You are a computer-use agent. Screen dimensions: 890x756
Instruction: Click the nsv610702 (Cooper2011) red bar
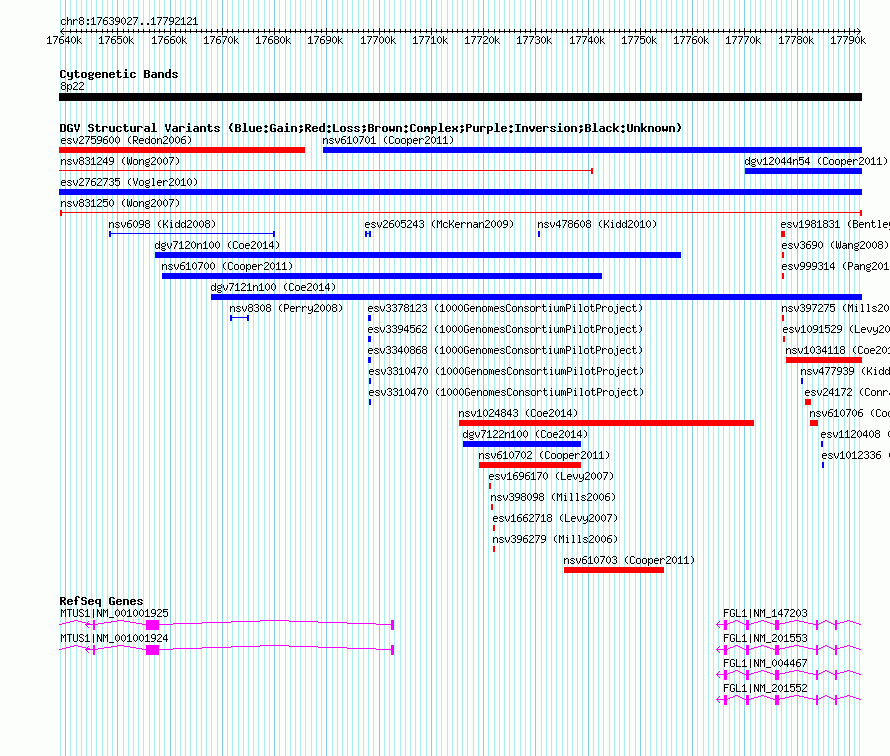530,465
